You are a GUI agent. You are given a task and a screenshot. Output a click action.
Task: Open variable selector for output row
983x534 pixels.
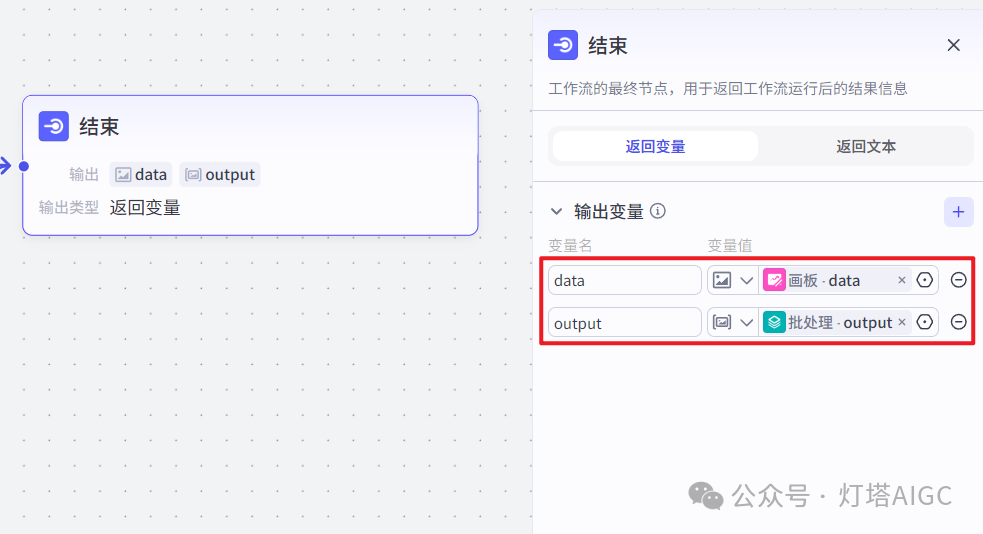tap(925, 322)
